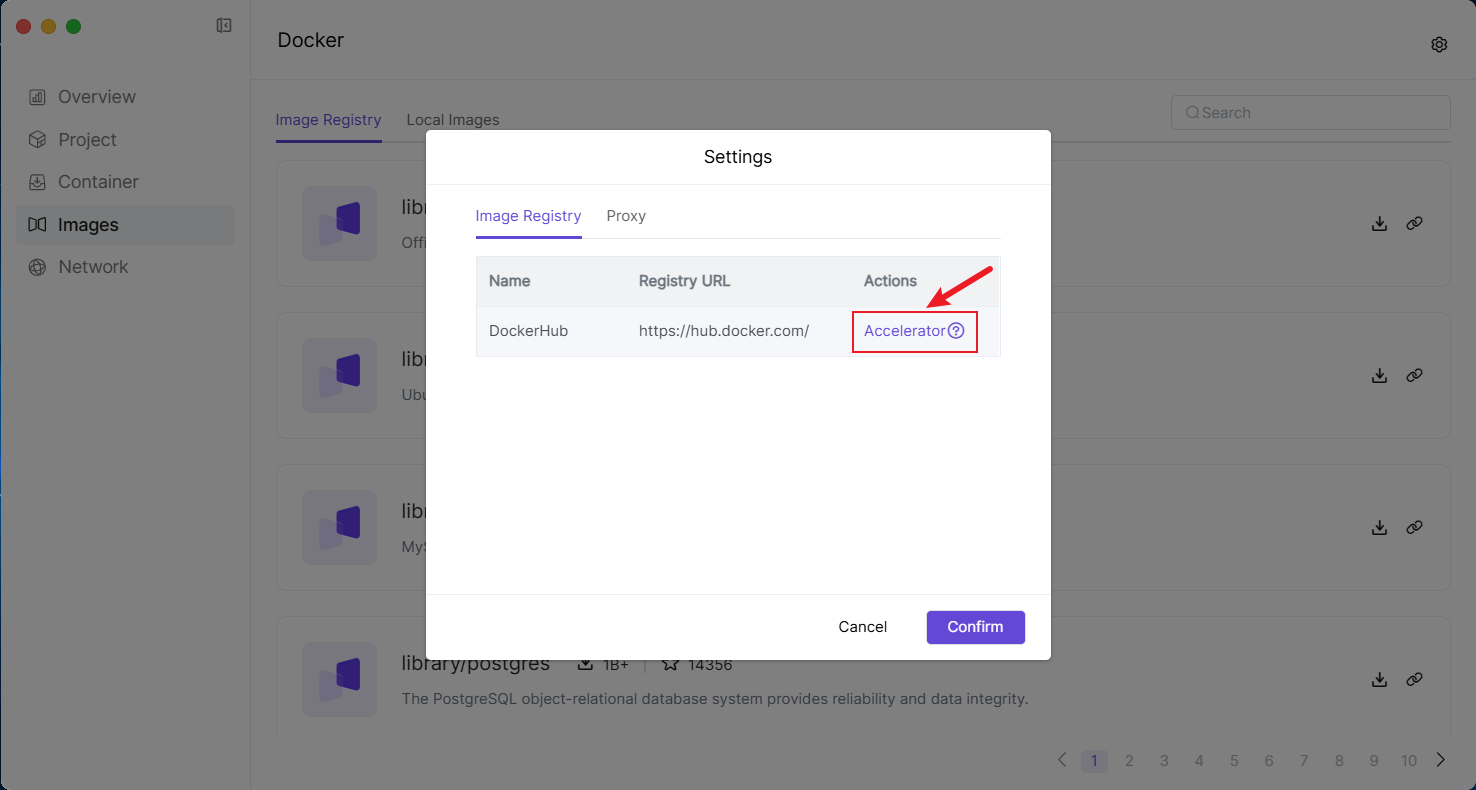The width and height of the screenshot is (1476, 790).
Task: Click download icon for library/postgres image
Action: (1379, 679)
